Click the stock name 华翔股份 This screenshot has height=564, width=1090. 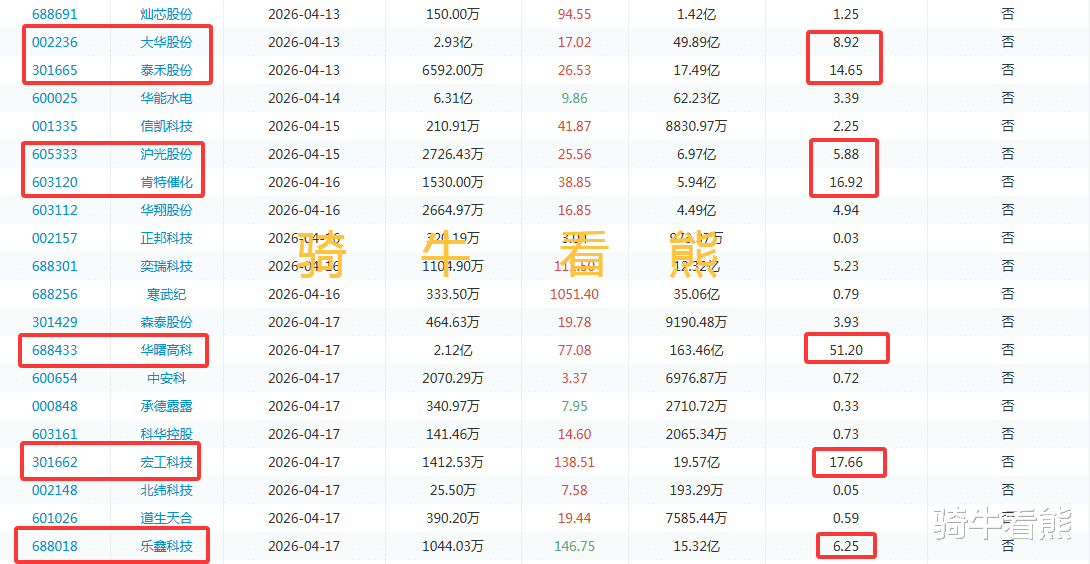(x=166, y=210)
